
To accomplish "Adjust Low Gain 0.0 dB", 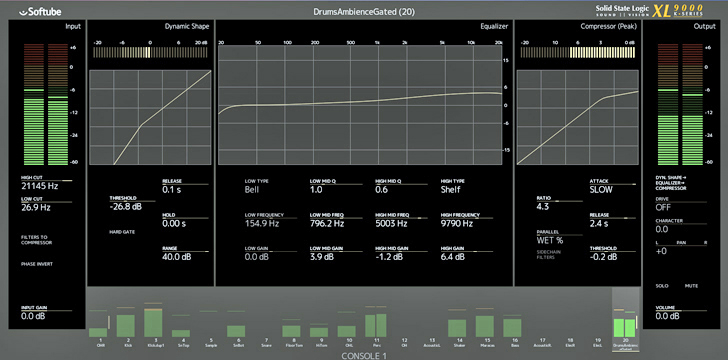I will [271, 253].
